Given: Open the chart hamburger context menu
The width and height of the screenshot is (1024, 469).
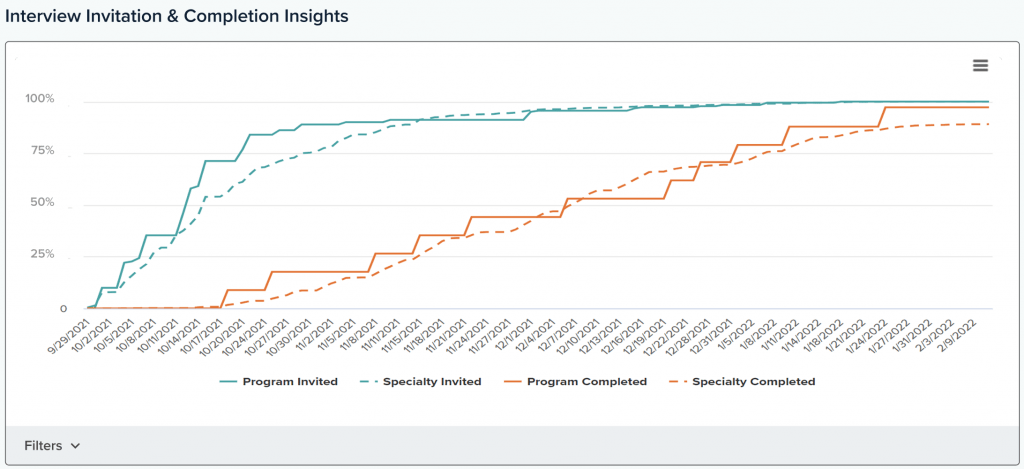Looking at the screenshot, I should pyautogui.click(x=980, y=65).
